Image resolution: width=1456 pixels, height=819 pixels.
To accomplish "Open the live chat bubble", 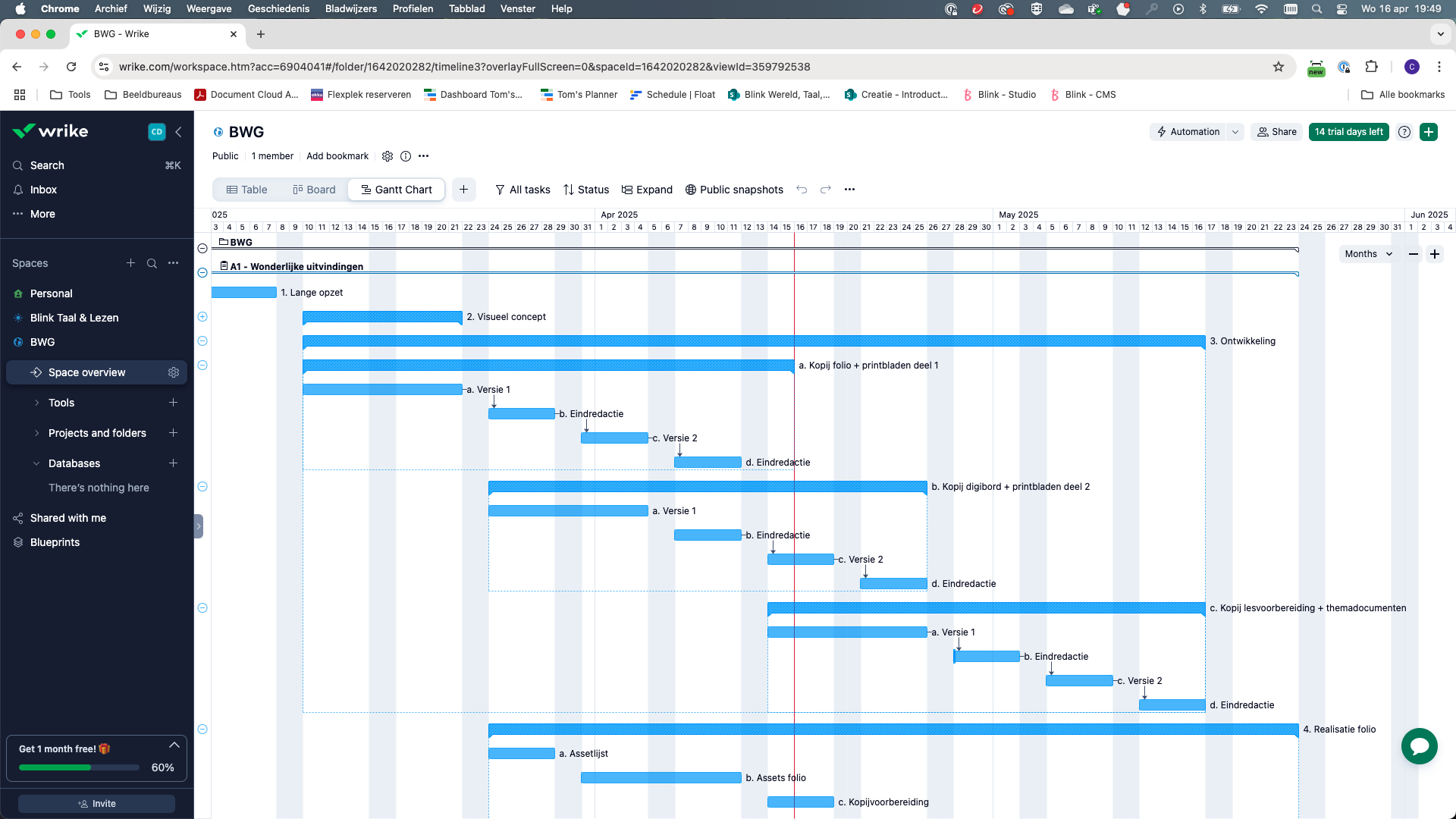I will pyautogui.click(x=1419, y=747).
